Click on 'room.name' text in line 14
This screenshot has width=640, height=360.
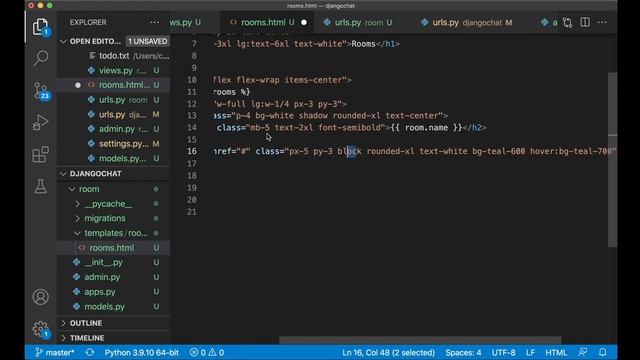[426, 128]
